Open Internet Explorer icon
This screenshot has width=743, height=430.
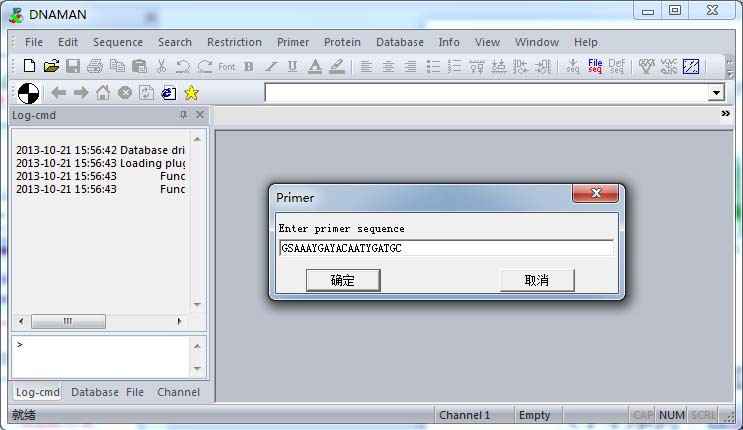(168, 92)
